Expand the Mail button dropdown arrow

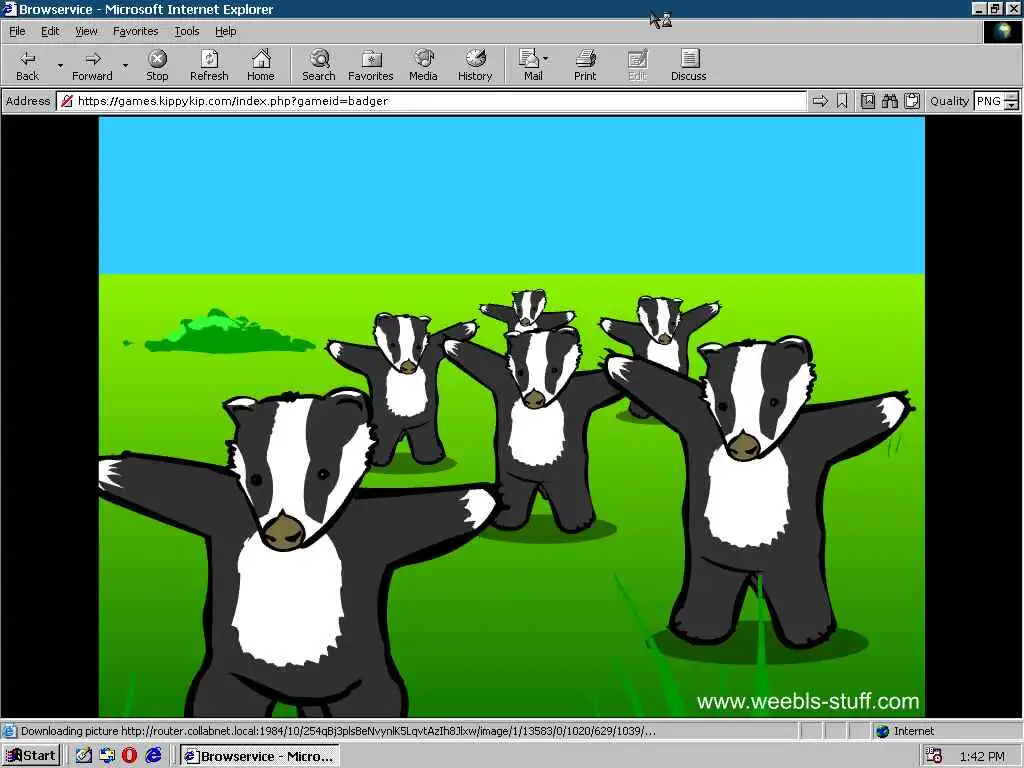tap(545, 59)
